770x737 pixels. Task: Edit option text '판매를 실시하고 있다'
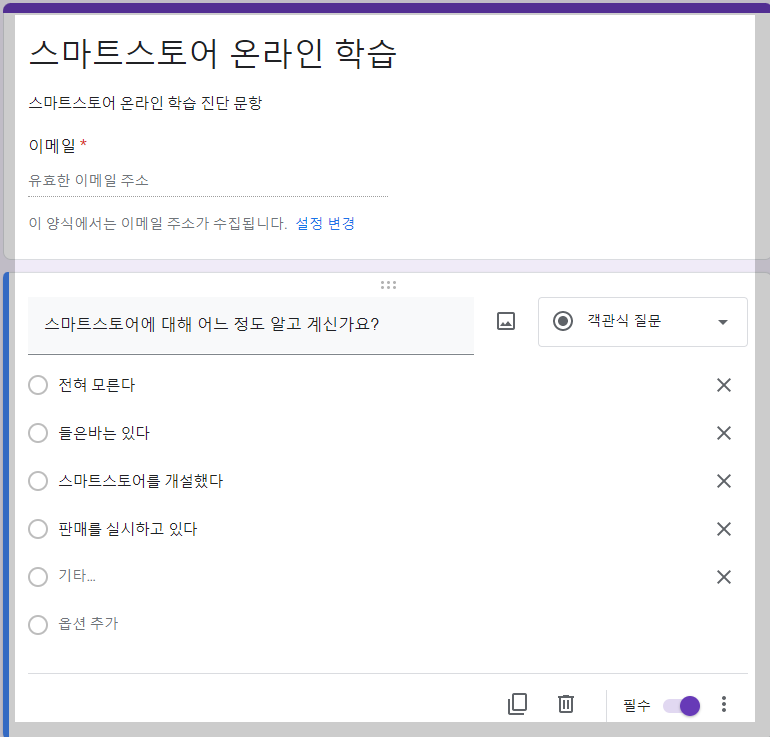(x=128, y=529)
